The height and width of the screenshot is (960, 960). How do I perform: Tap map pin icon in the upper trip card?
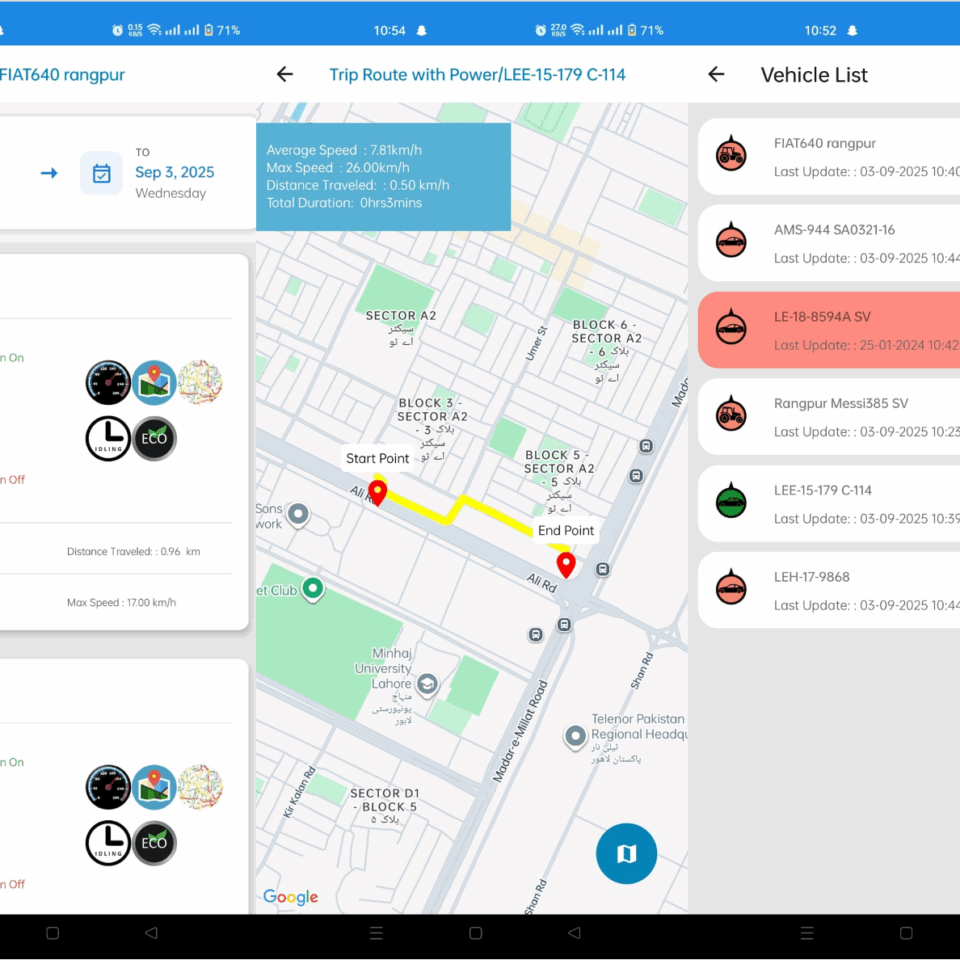[154, 382]
